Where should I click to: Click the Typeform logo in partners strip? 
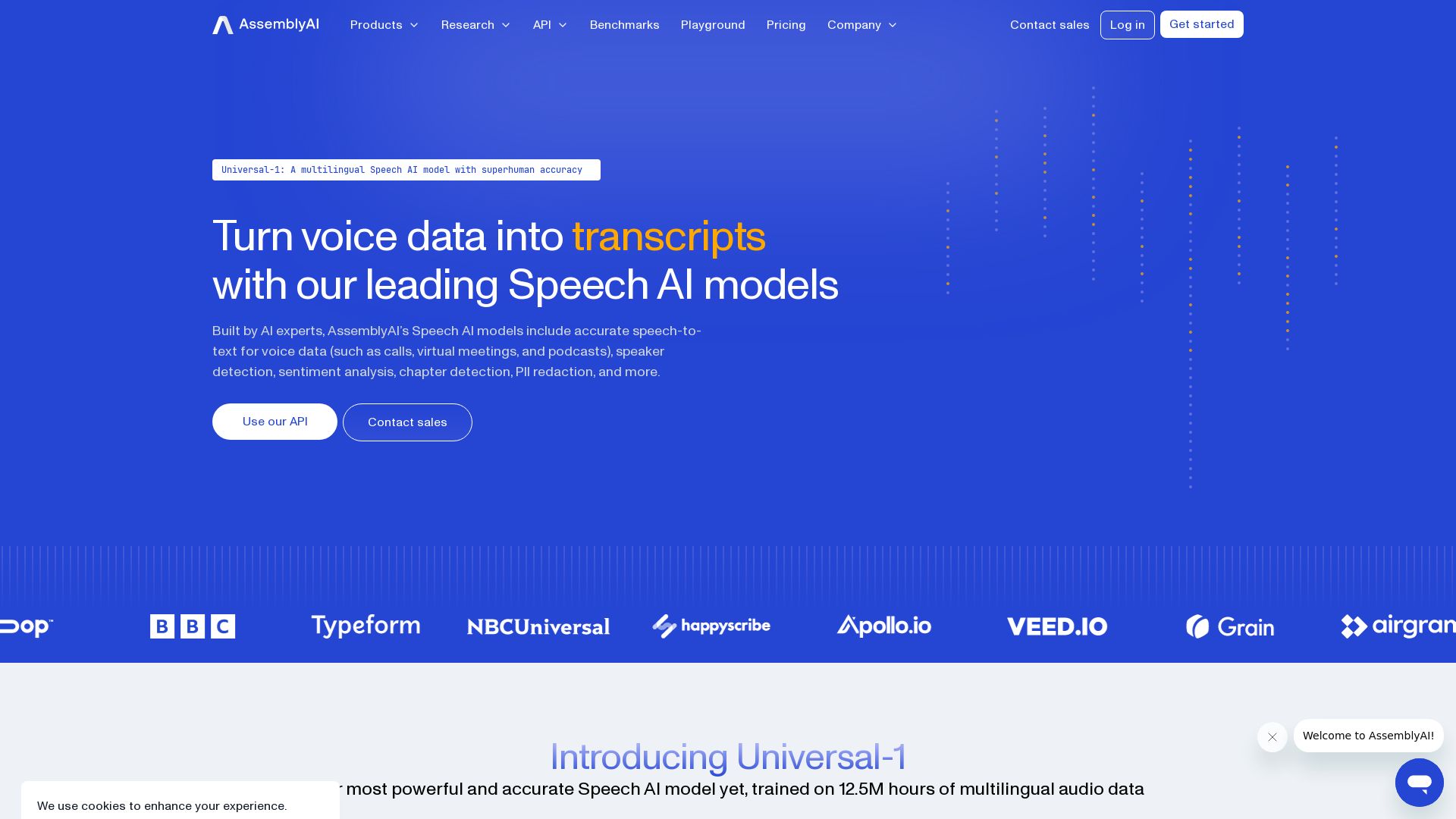[x=365, y=625]
